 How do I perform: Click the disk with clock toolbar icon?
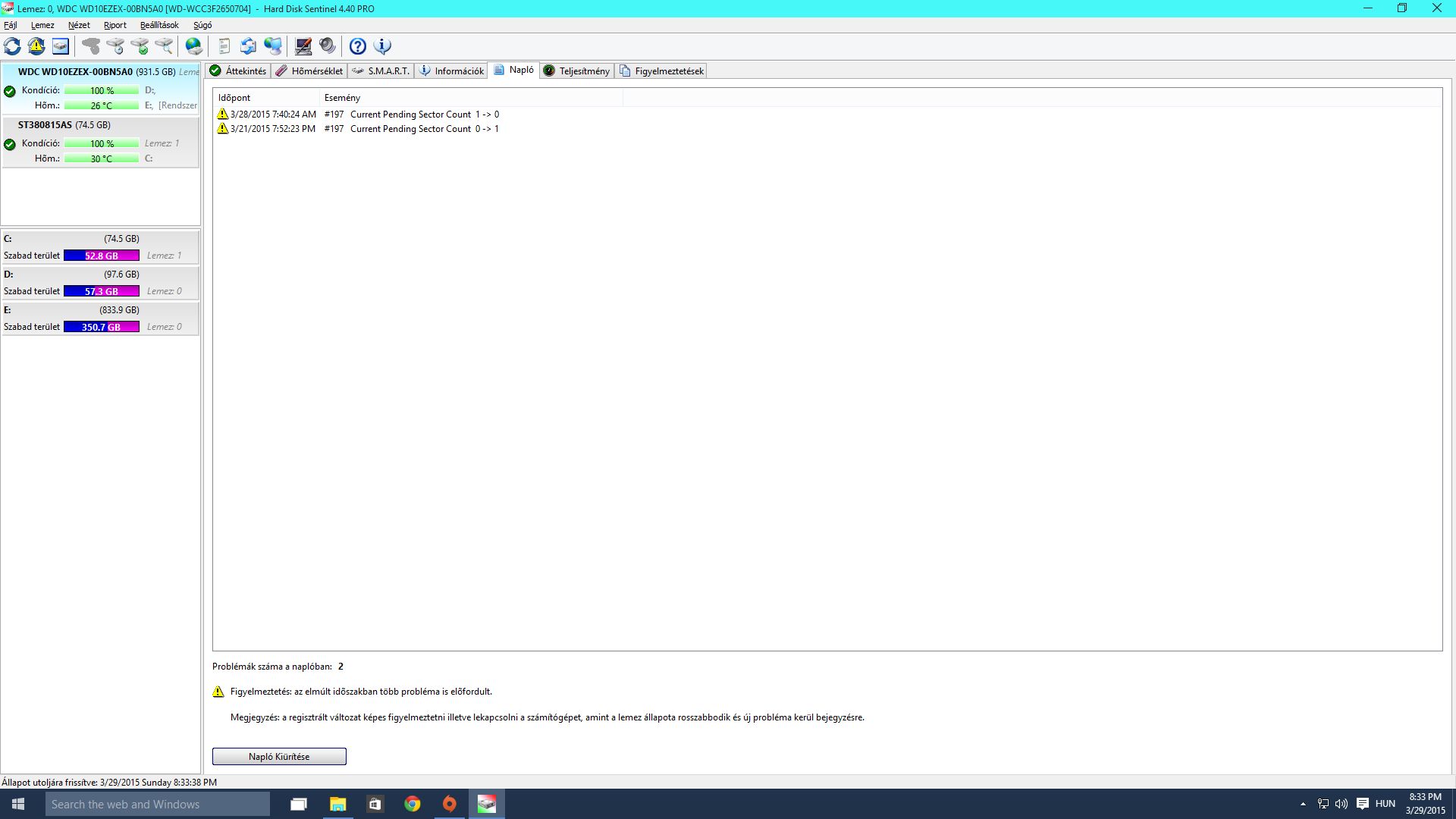click(x=115, y=46)
